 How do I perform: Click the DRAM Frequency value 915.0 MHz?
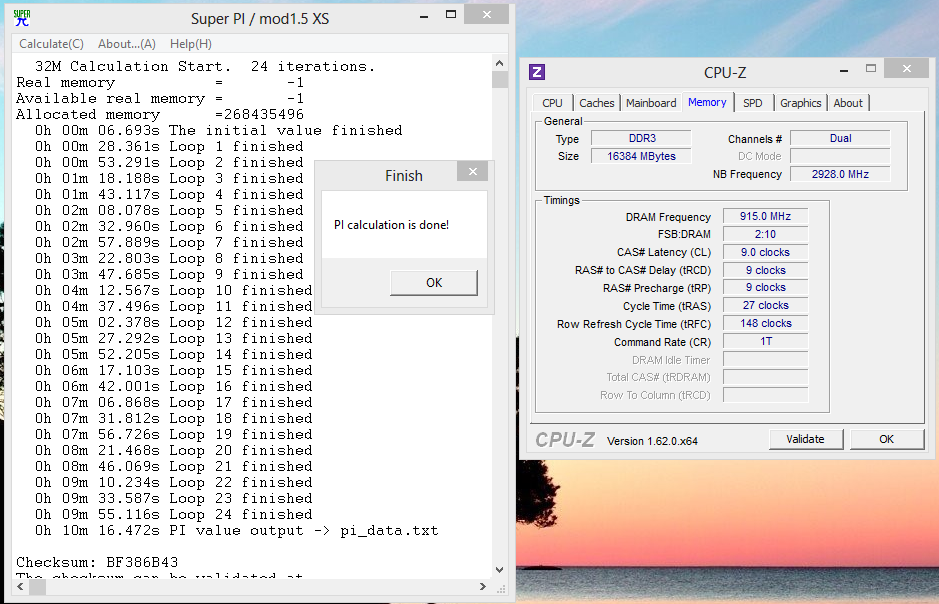click(x=765, y=216)
